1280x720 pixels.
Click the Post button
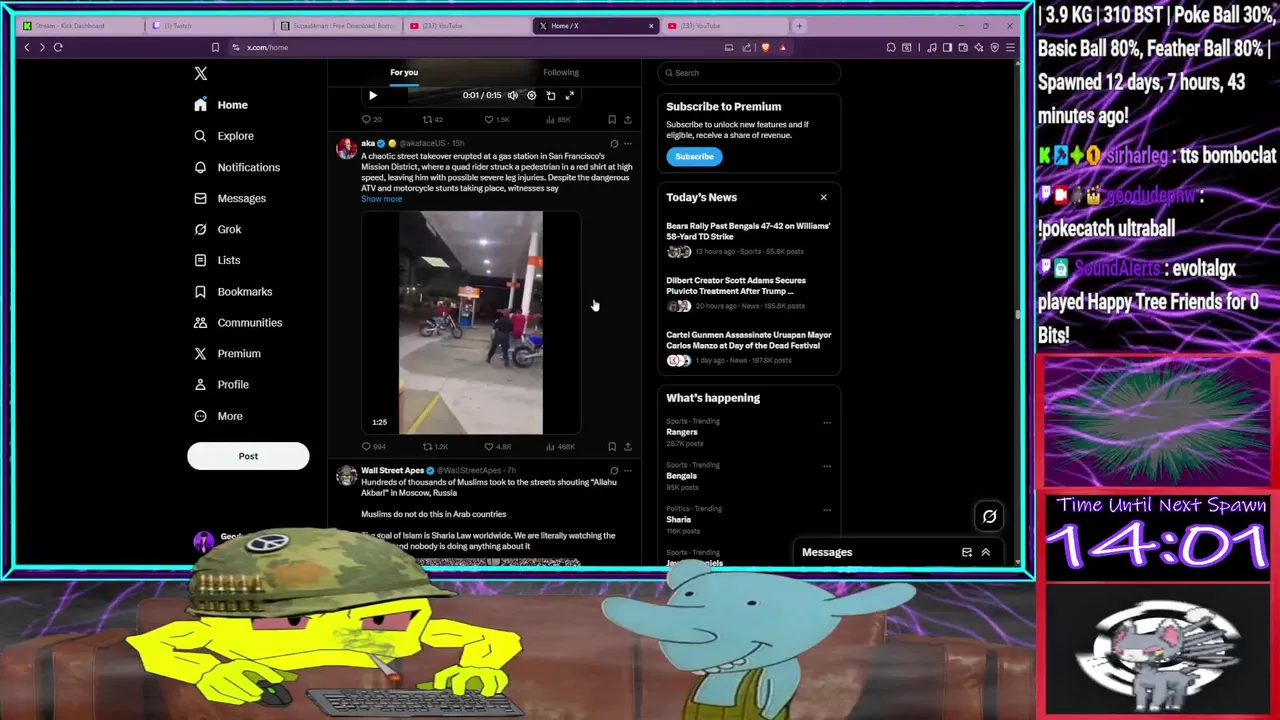click(x=248, y=456)
